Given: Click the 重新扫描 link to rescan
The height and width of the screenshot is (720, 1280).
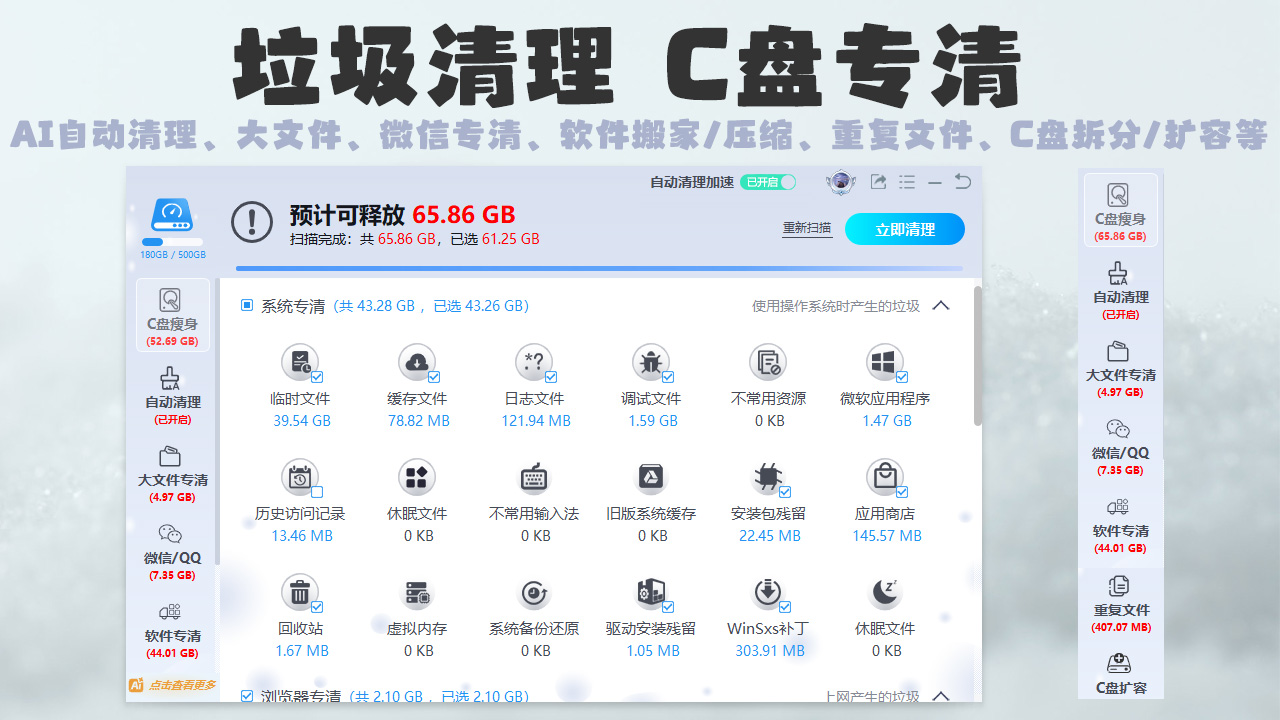Looking at the screenshot, I should click(x=806, y=228).
